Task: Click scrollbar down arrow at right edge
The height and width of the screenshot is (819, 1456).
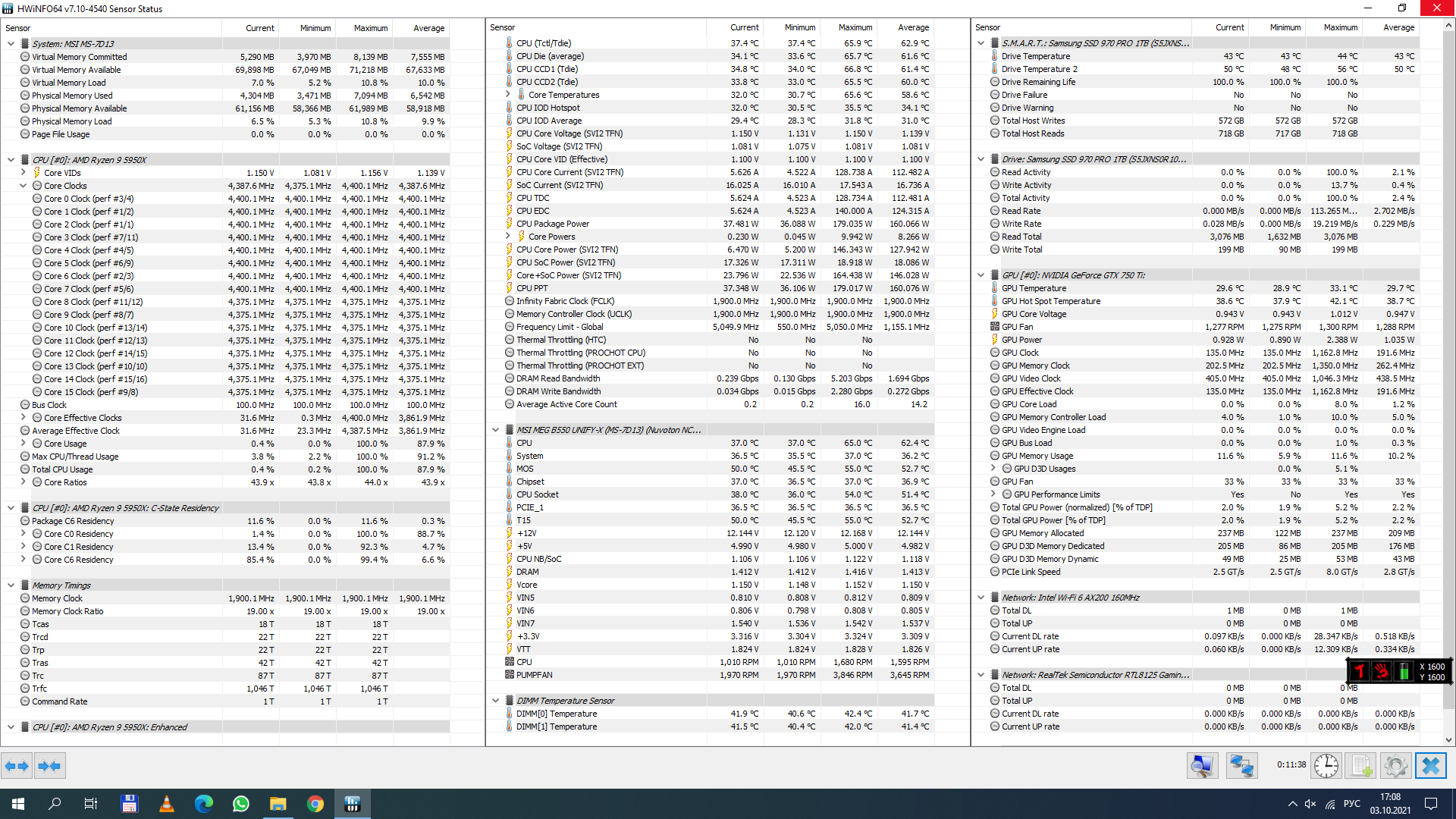Action: (1448, 740)
